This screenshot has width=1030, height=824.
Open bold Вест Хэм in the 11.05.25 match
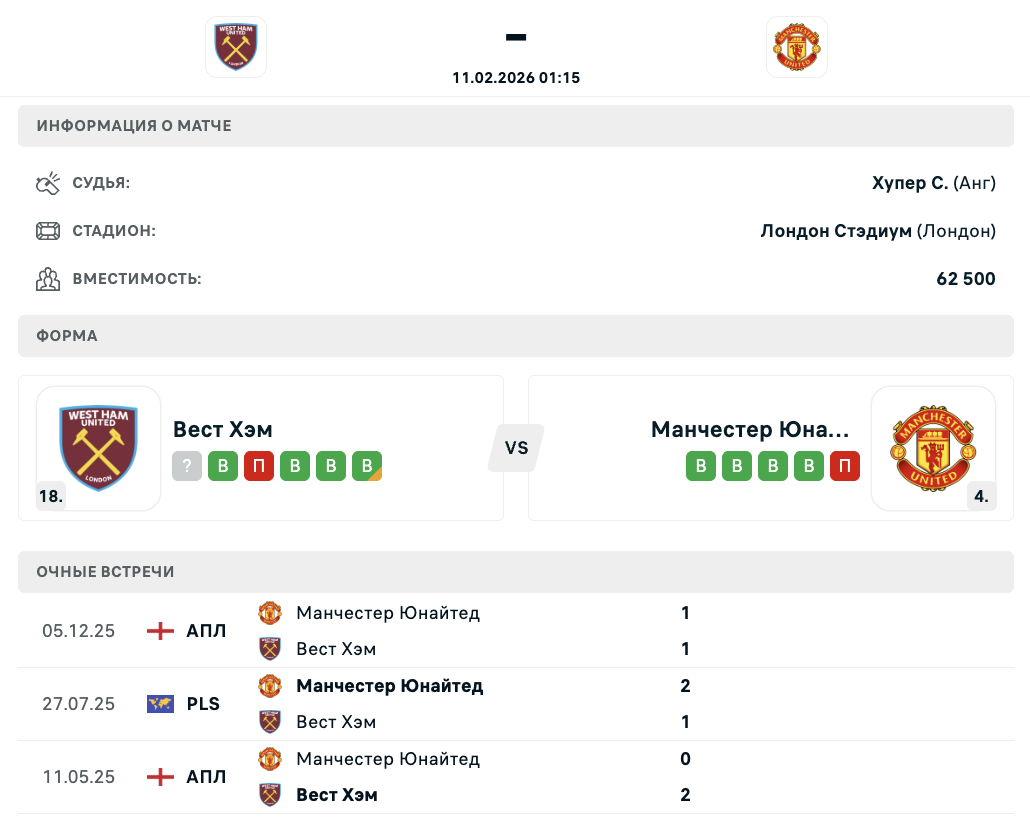coord(336,795)
